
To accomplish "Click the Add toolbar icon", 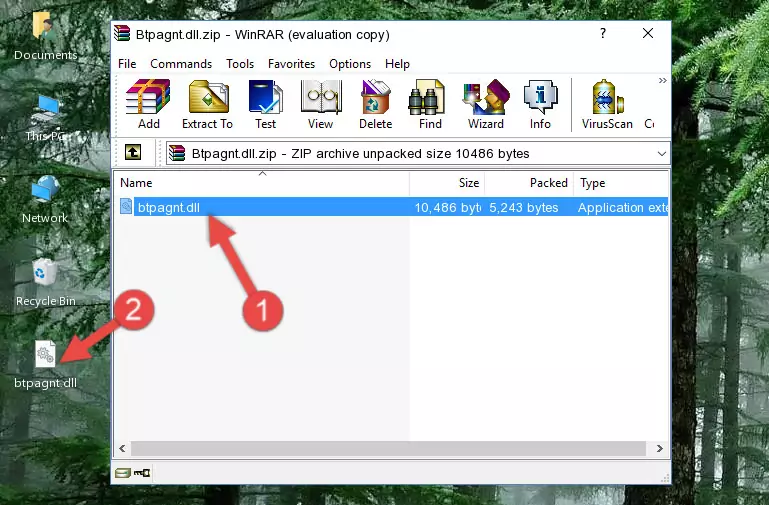I will click(x=148, y=104).
